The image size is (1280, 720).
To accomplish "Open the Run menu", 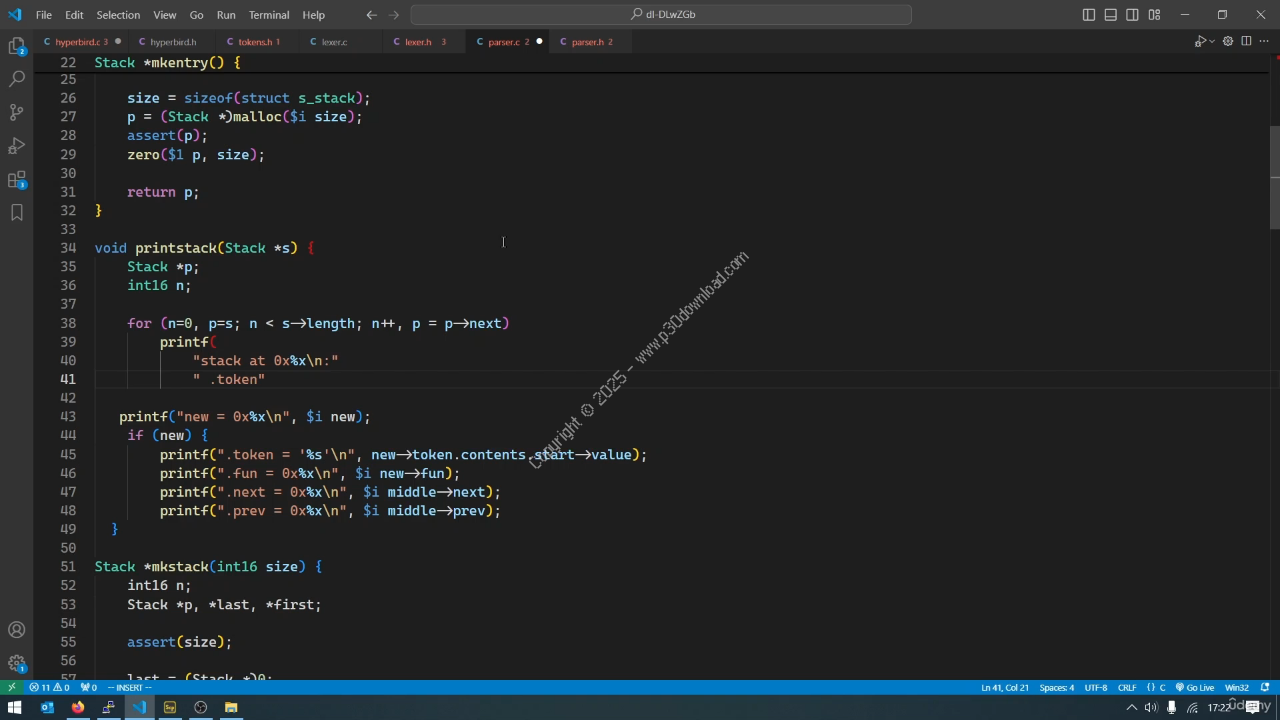I will 226,15.
